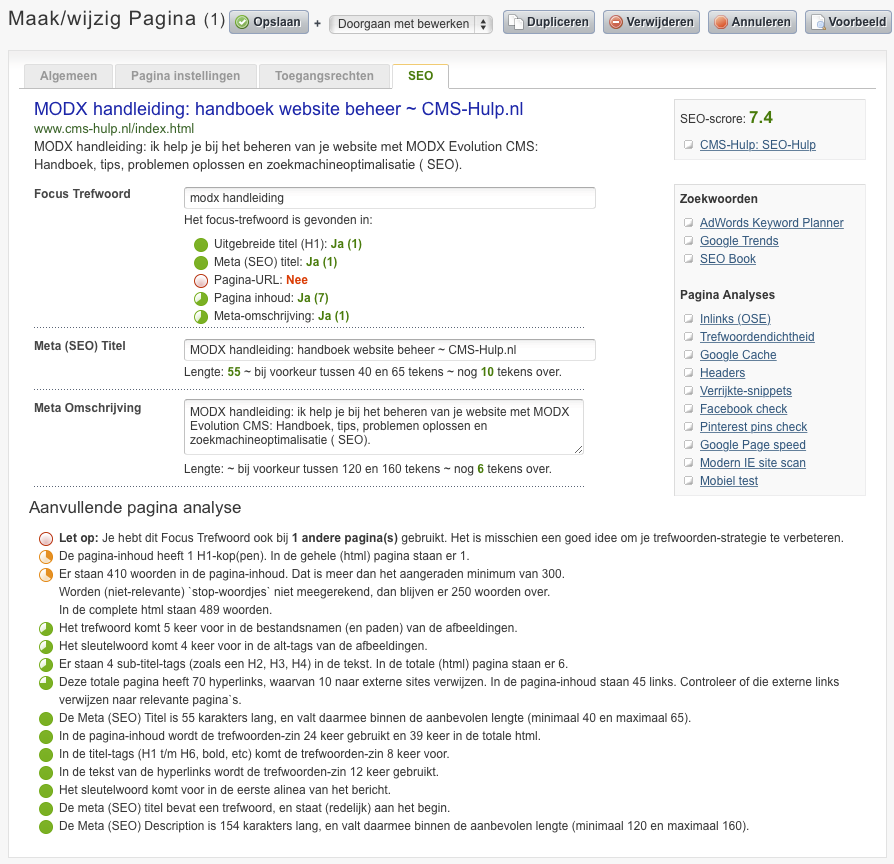Open the AdWords Keyword Planner link

coord(771,223)
